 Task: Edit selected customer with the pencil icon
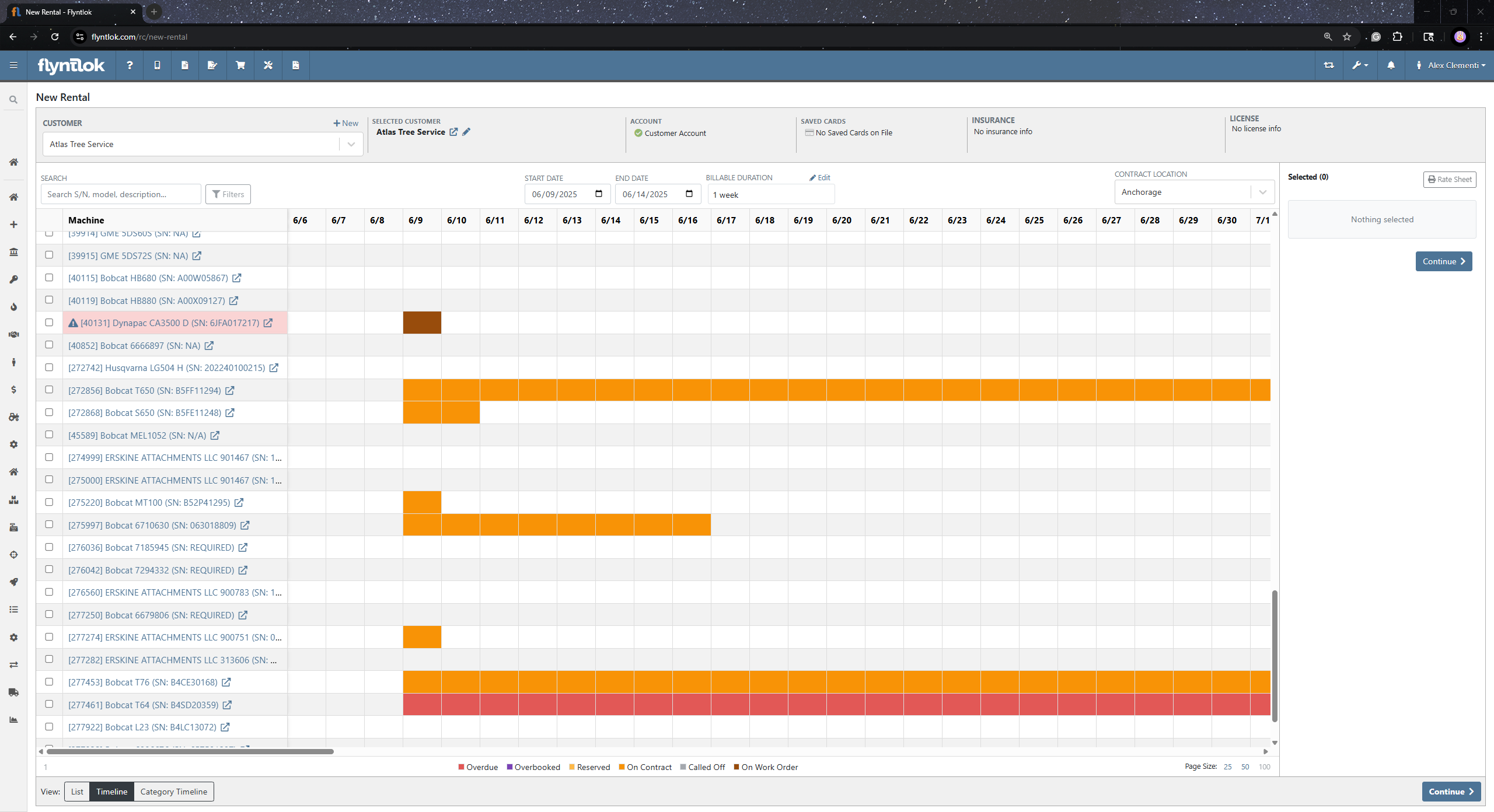coord(466,132)
